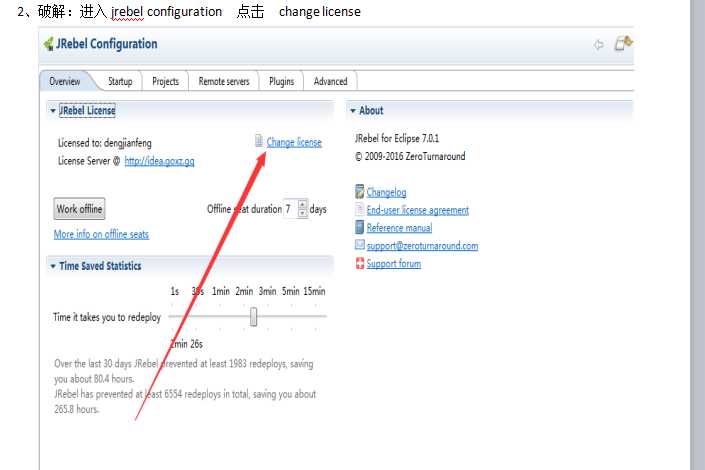
Task: Open the Reference manual link
Action: pyautogui.click(x=399, y=228)
